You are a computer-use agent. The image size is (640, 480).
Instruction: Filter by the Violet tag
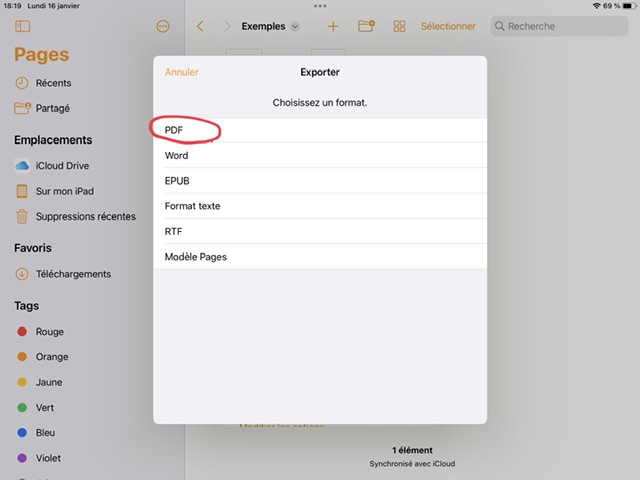click(48, 458)
